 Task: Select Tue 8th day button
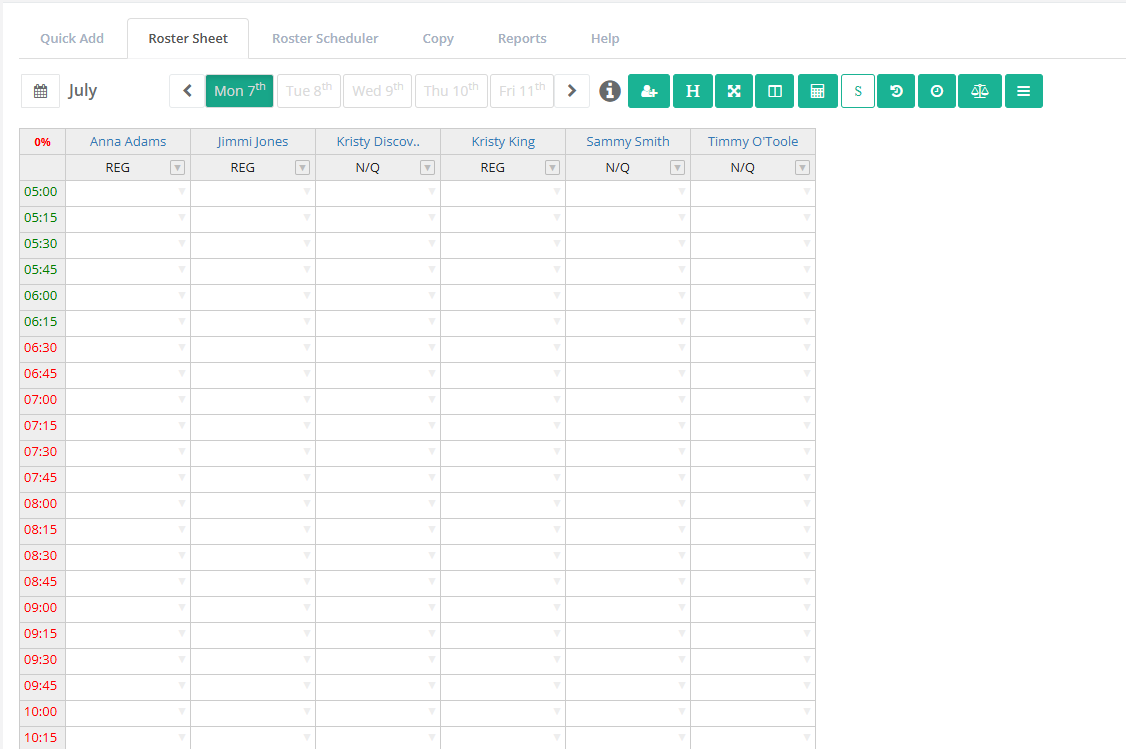tap(309, 91)
